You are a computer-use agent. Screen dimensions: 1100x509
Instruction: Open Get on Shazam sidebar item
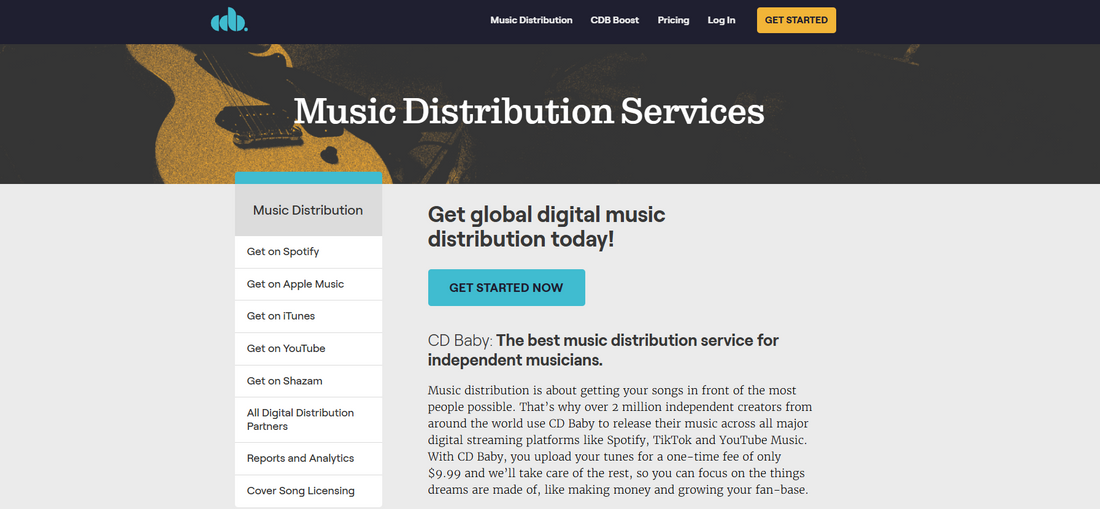285,381
